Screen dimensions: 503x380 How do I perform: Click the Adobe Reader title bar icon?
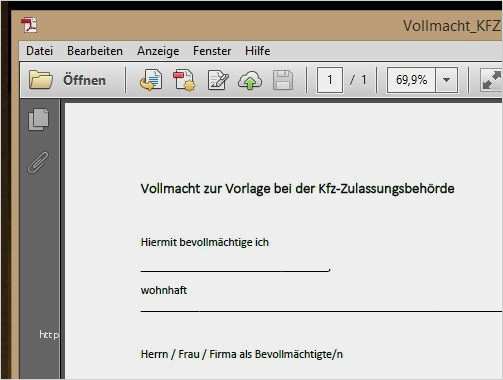[29, 25]
